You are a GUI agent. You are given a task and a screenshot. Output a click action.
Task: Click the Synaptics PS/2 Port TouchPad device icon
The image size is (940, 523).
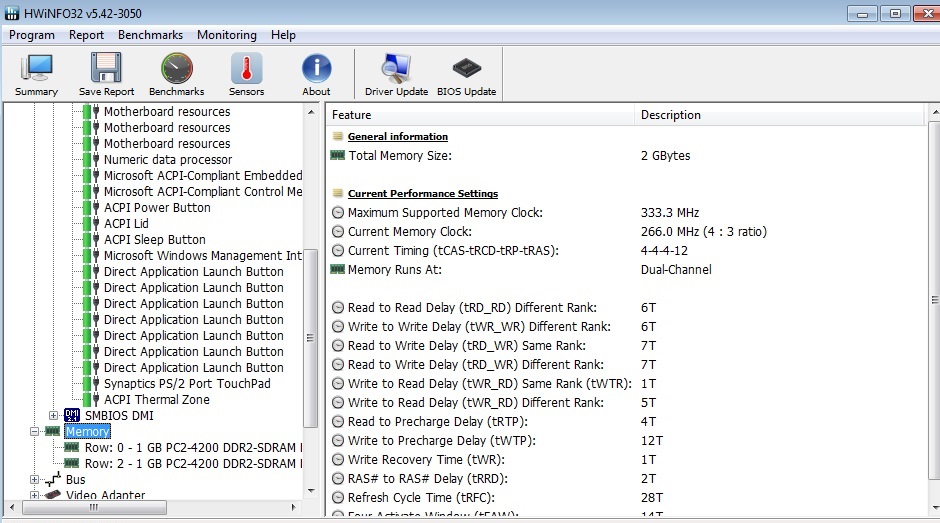click(x=91, y=383)
